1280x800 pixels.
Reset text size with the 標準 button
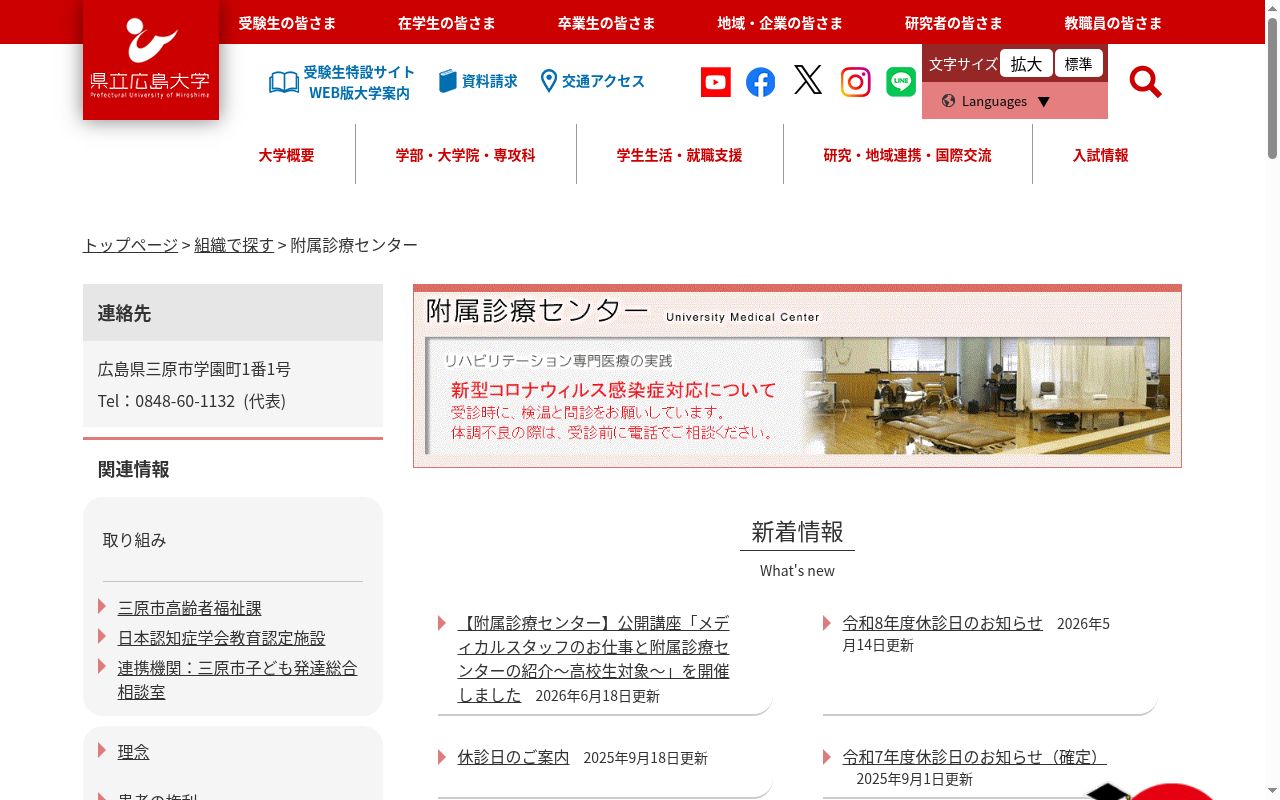coord(1079,64)
